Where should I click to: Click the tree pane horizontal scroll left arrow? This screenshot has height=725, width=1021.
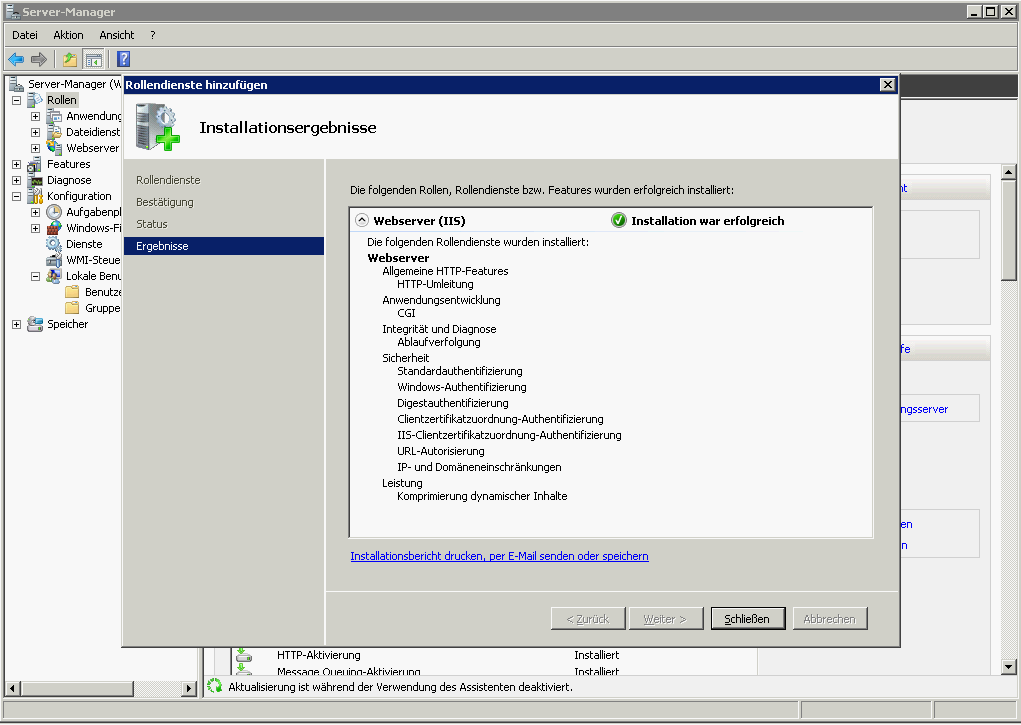coord(12,687)
